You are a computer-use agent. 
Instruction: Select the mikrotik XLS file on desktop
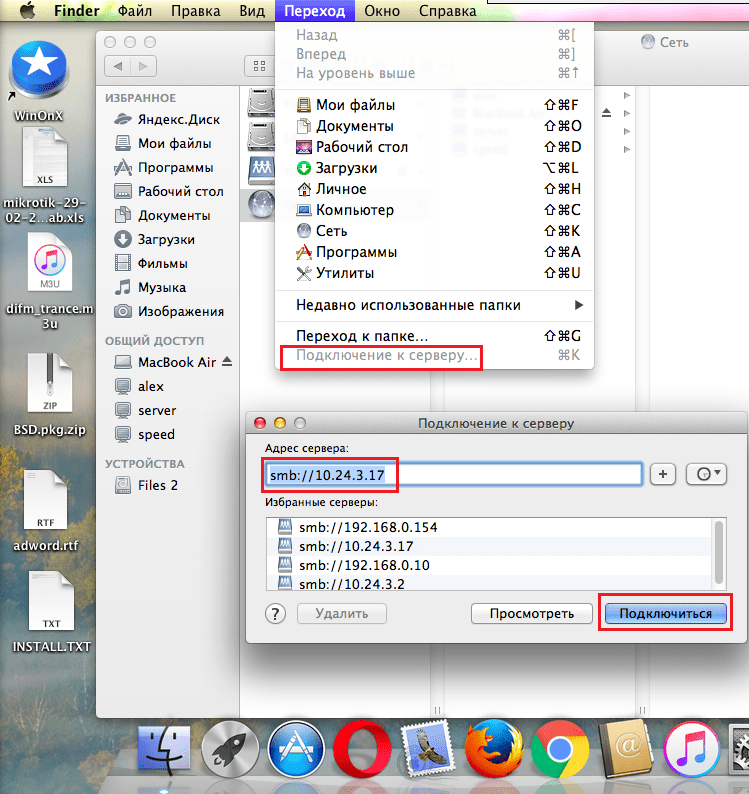(45, 157)
